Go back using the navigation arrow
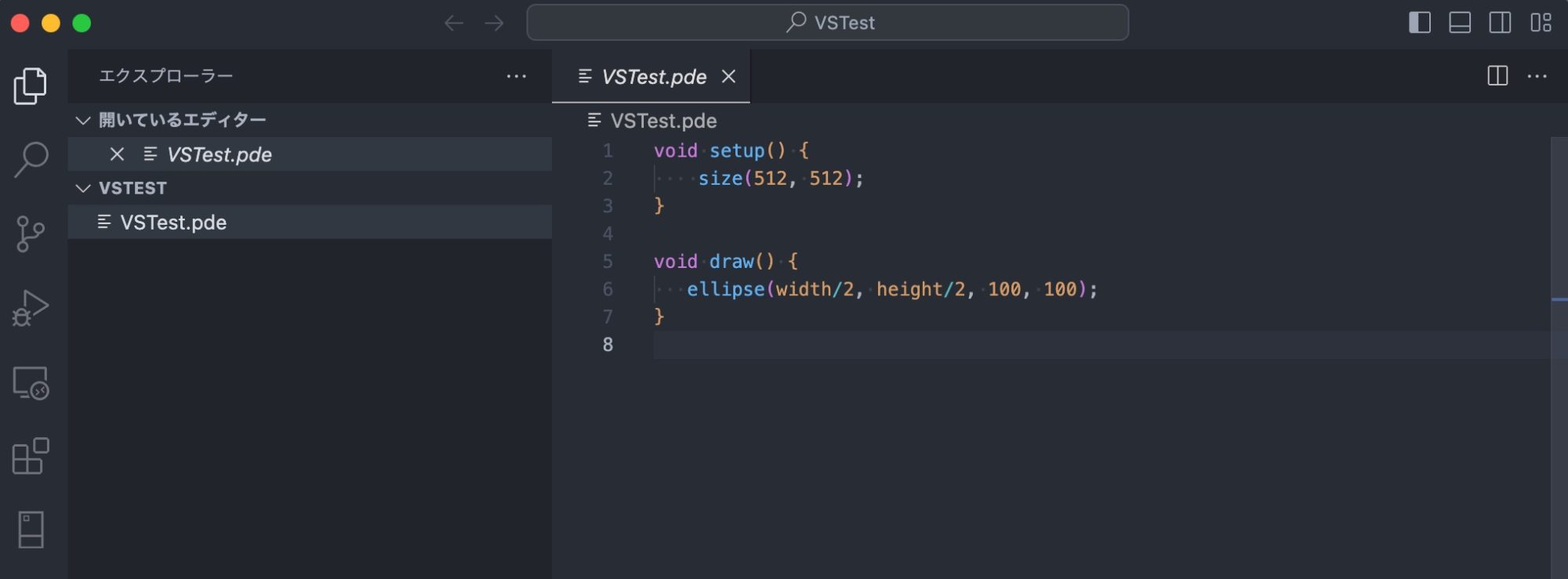This screenshot has height=579, width=1568. pos(454,23)
